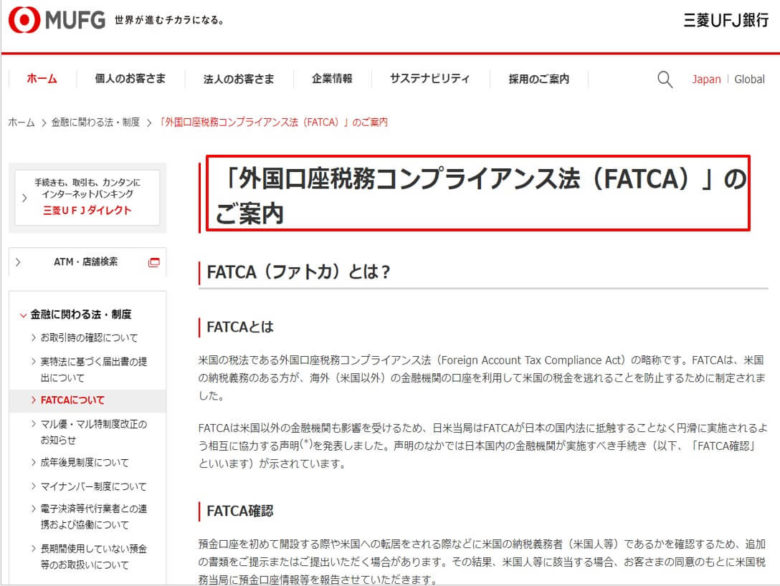Click the ホーム breadcrumb link
Viewport: 780px width, 586px height.
click(x=21, y=122)
